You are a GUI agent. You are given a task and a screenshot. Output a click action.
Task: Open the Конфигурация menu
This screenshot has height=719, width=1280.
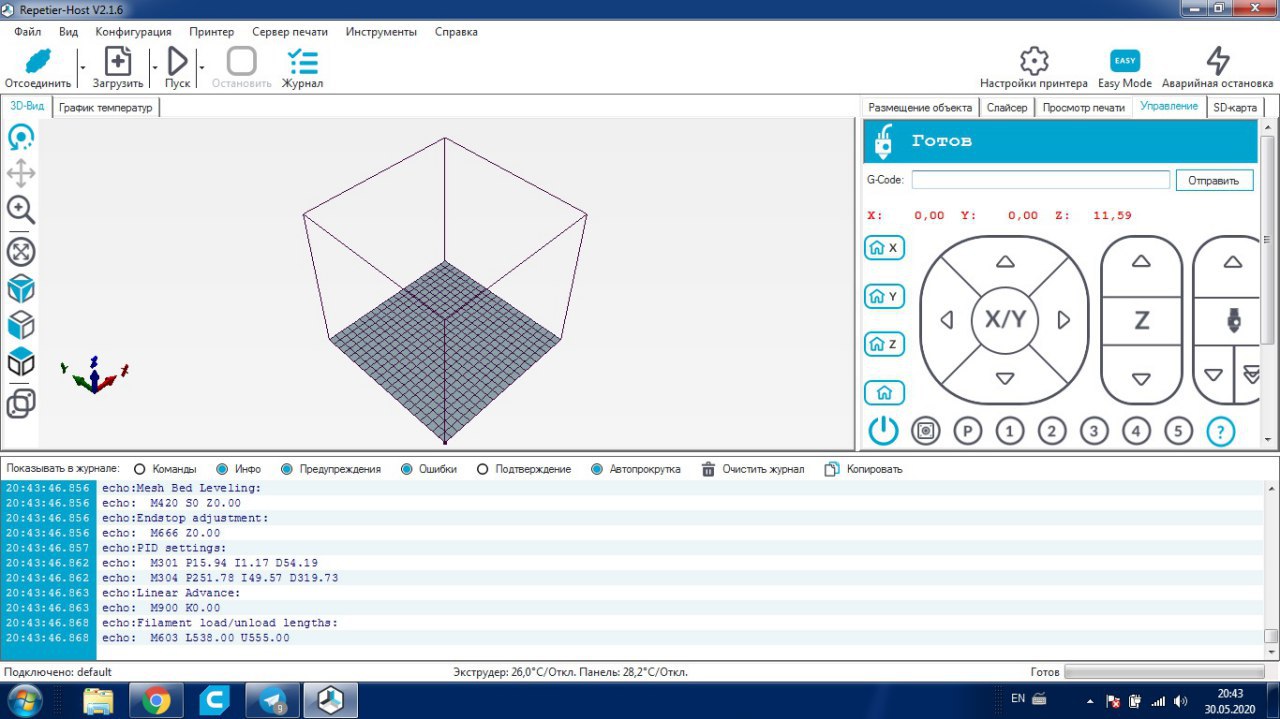click(133, 32)
